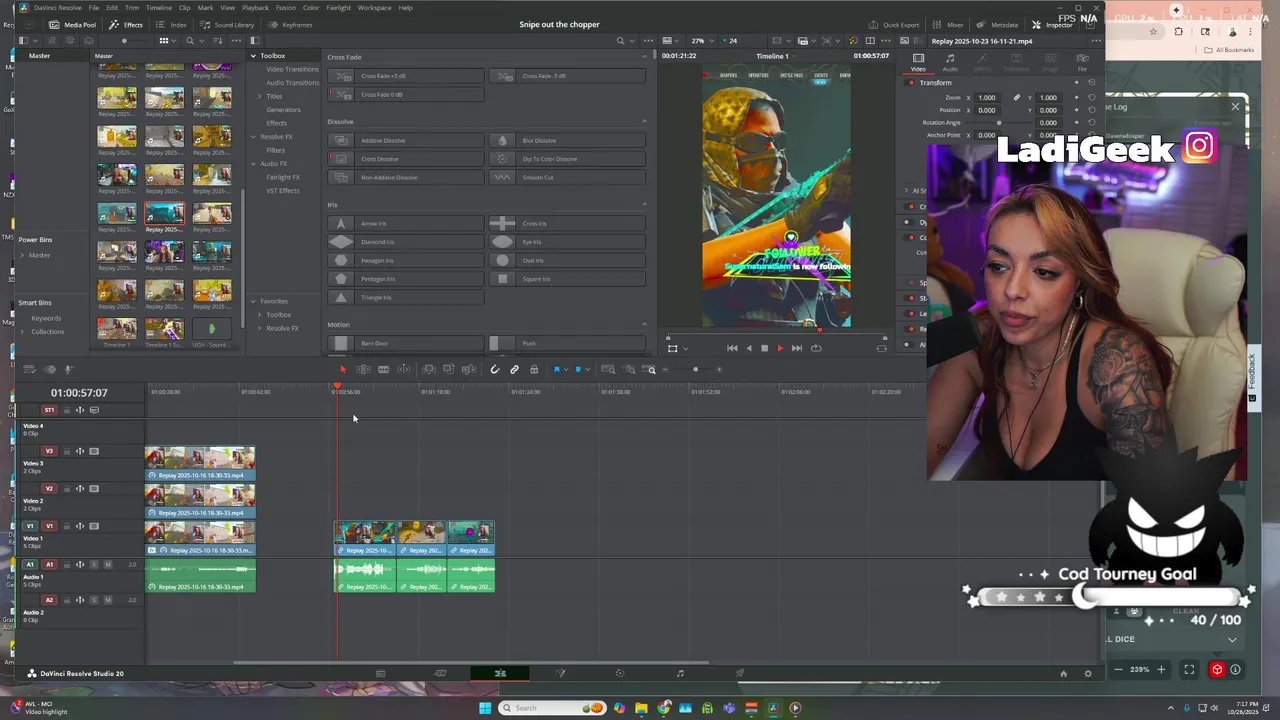Select Generators in the Toolbox
Screen dimensions: 1280x720
283,110
